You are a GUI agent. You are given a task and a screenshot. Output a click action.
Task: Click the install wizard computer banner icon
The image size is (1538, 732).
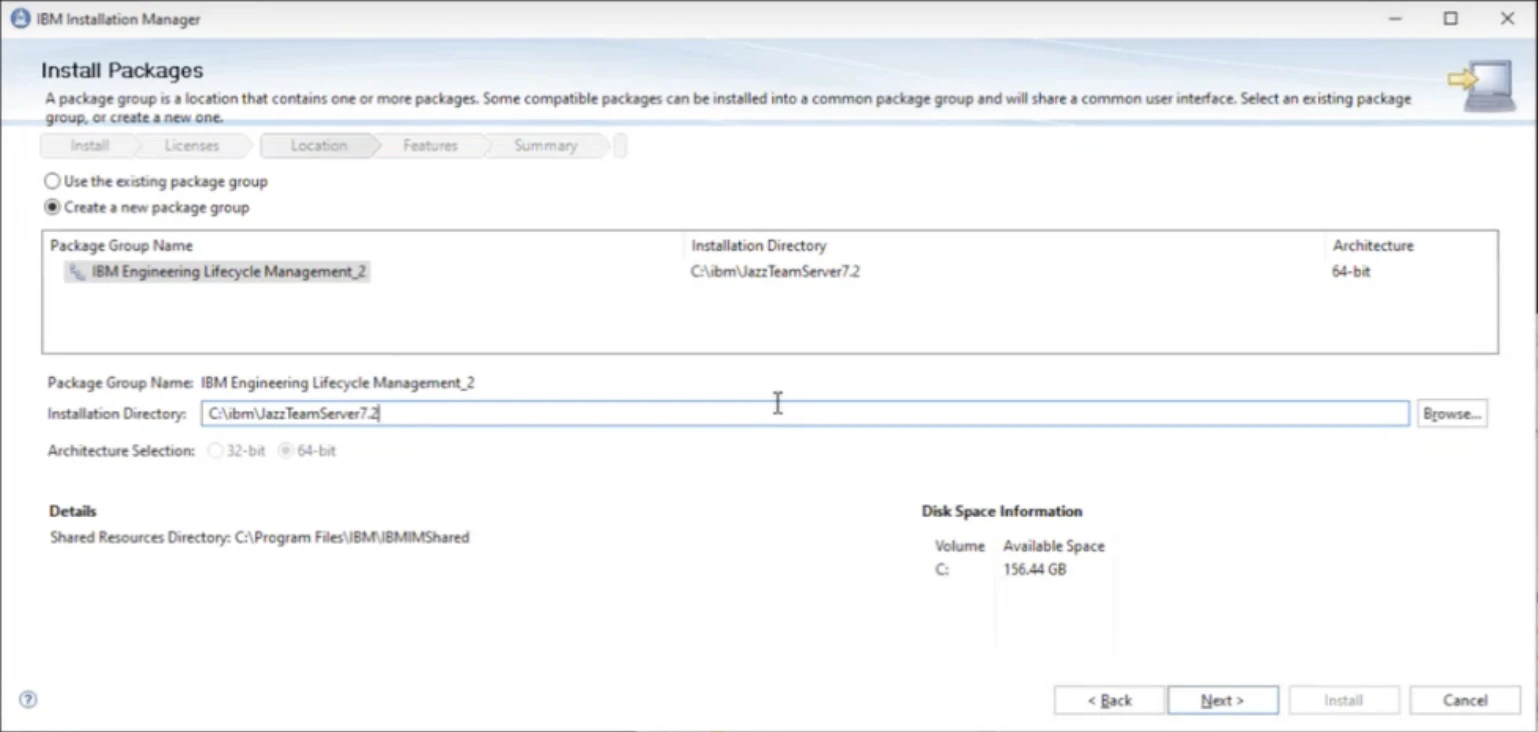[1480, 84]
